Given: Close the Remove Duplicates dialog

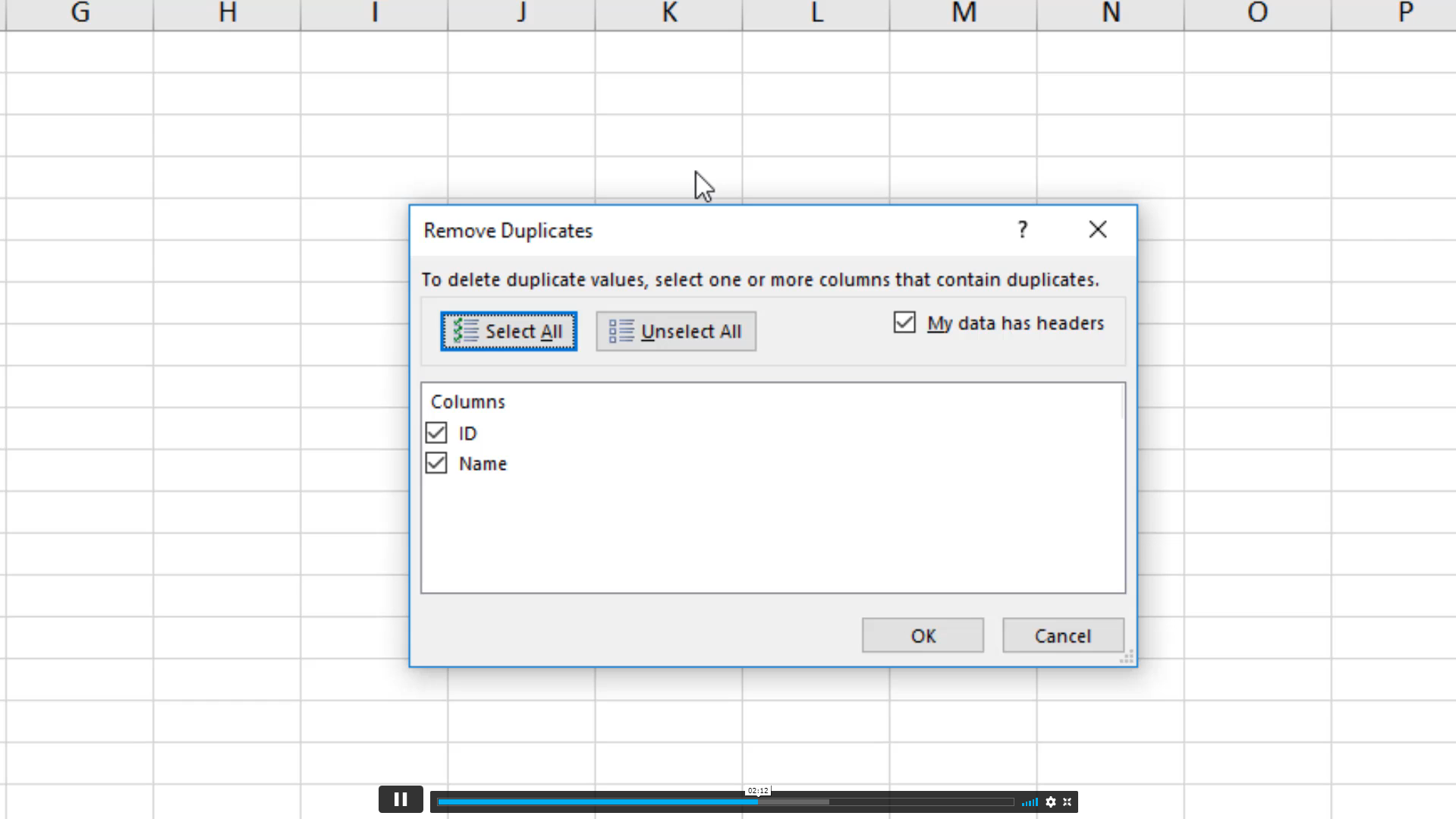Looking at the screenshot, I should (x=1097, y=229).
